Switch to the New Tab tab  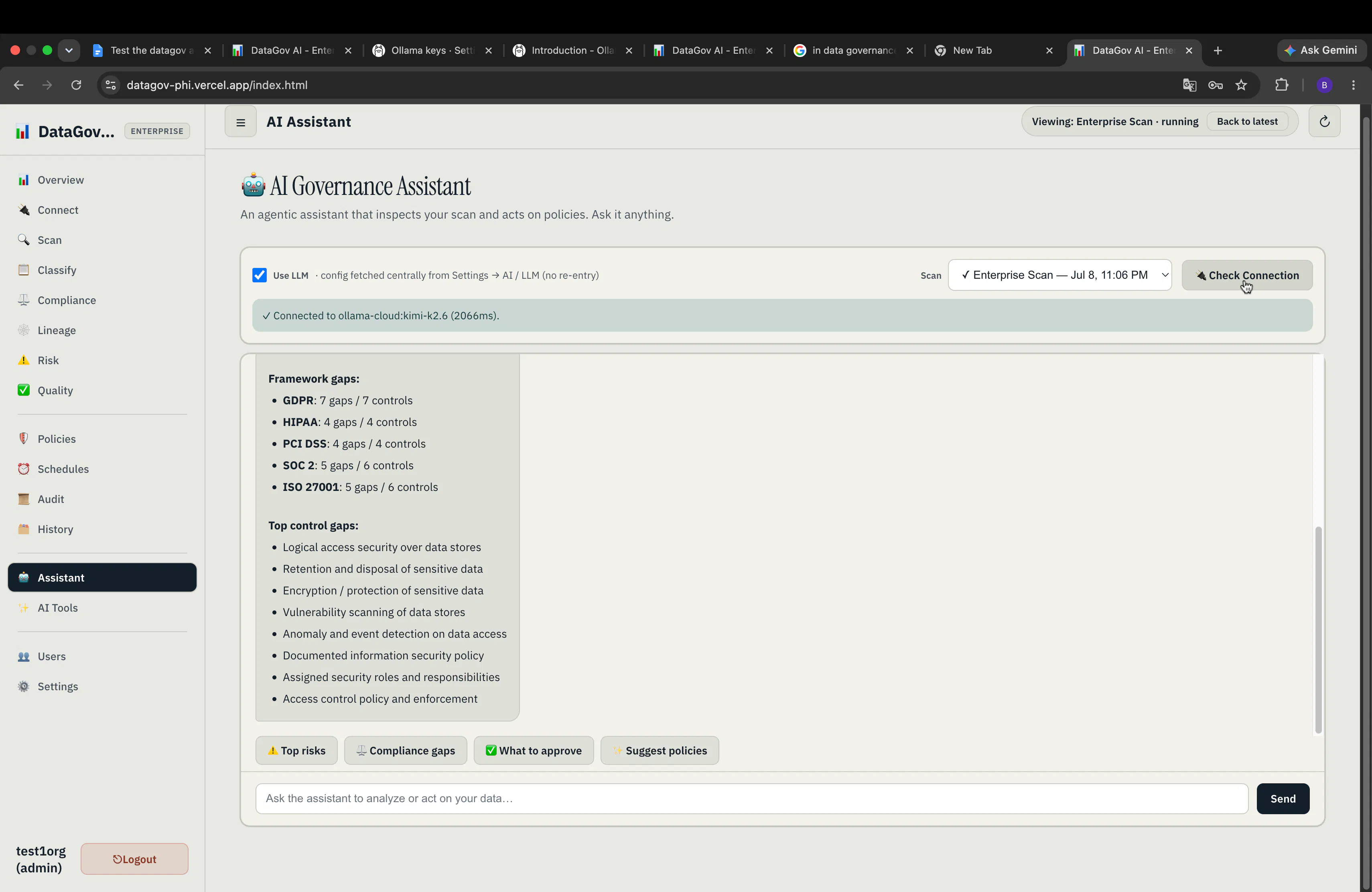pyautogui.click(x=994, y=50)
